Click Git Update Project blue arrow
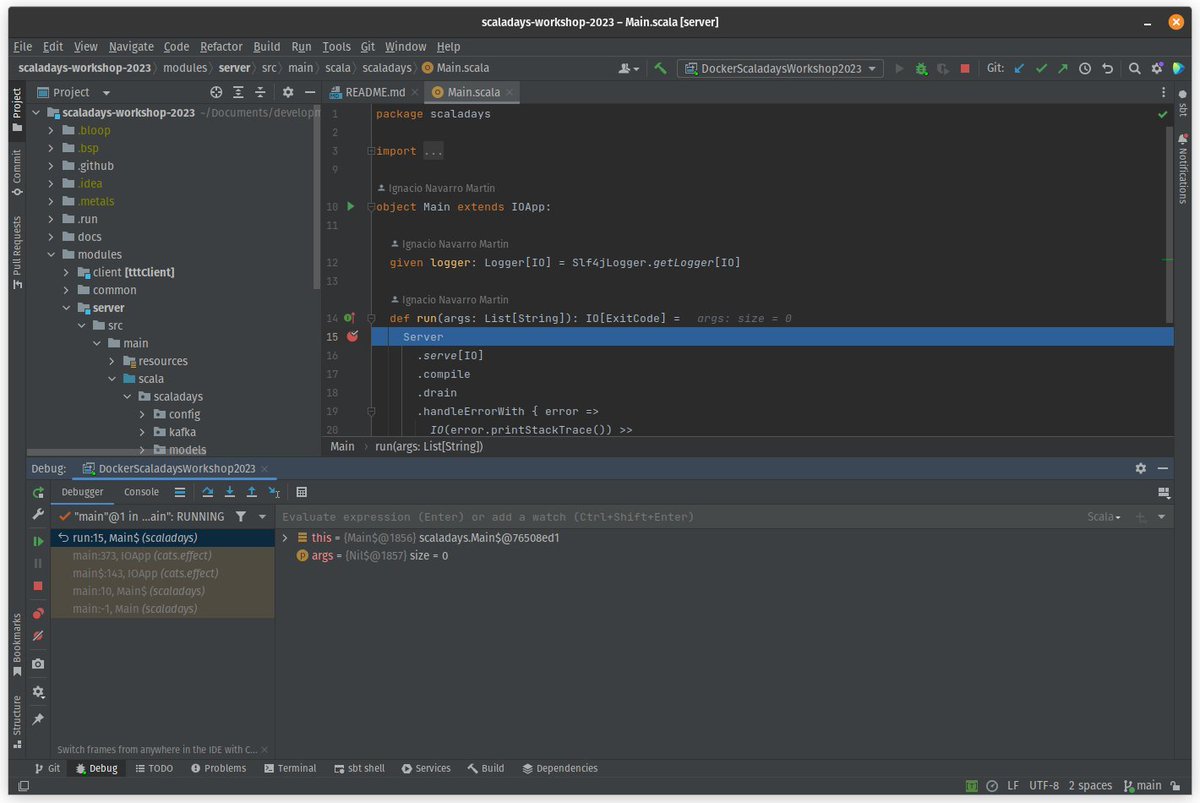1200x803 pixels. 1019,68
